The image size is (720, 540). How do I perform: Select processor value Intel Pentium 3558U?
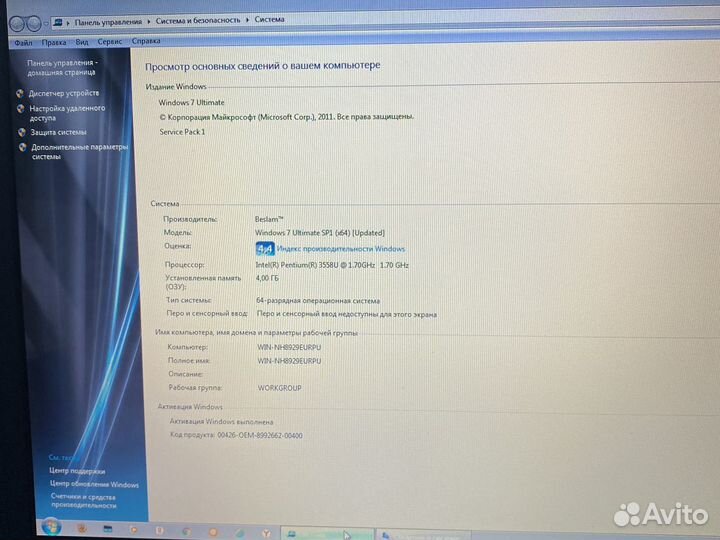tap(332, 265)
